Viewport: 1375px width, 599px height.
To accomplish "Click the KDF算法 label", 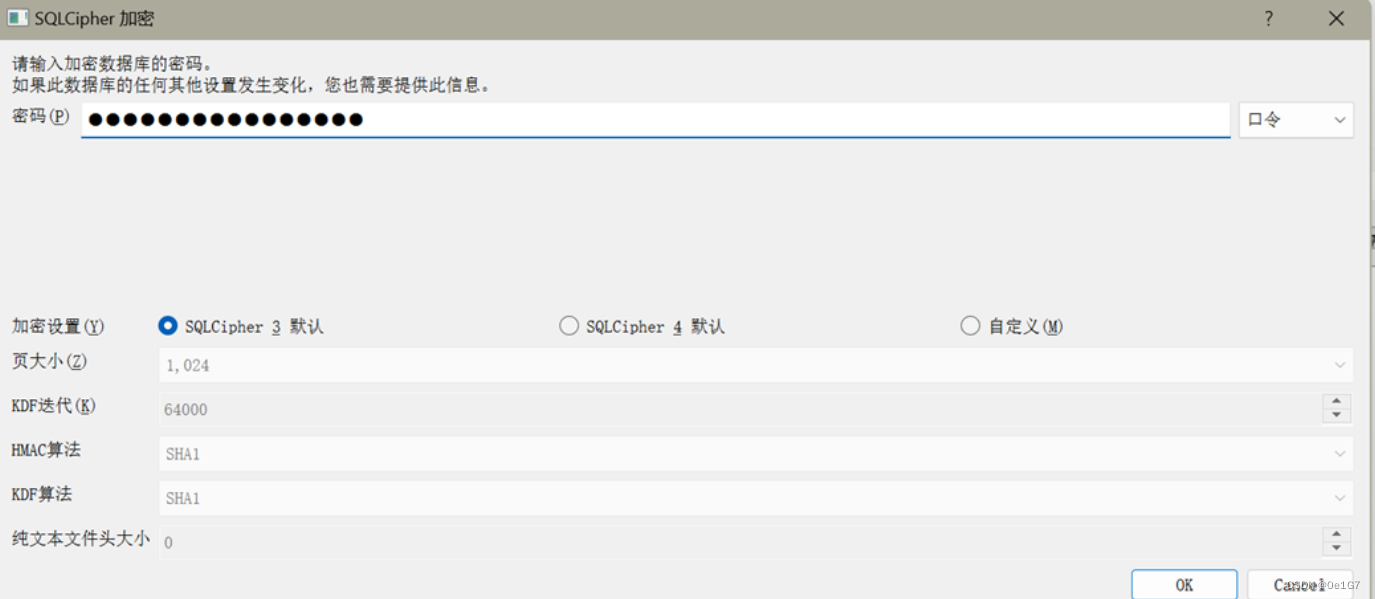I will pyautogui.click(x=42, y=494).
